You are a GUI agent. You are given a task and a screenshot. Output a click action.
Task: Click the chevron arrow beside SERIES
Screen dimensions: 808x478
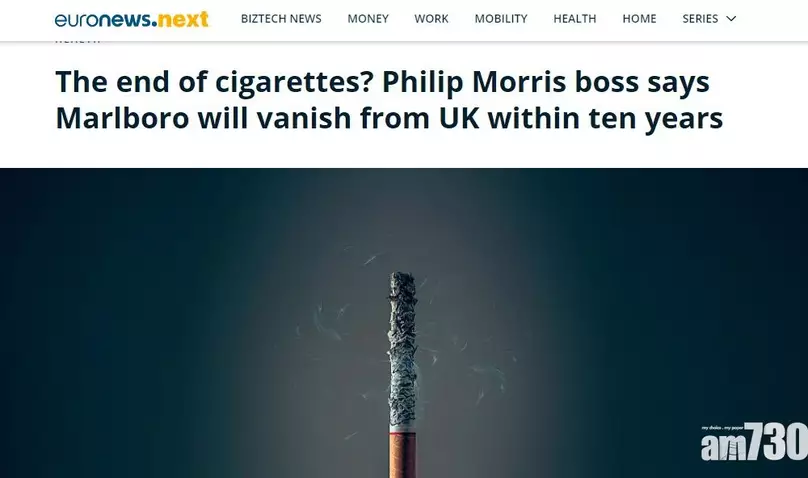click(x=731, y=19)
